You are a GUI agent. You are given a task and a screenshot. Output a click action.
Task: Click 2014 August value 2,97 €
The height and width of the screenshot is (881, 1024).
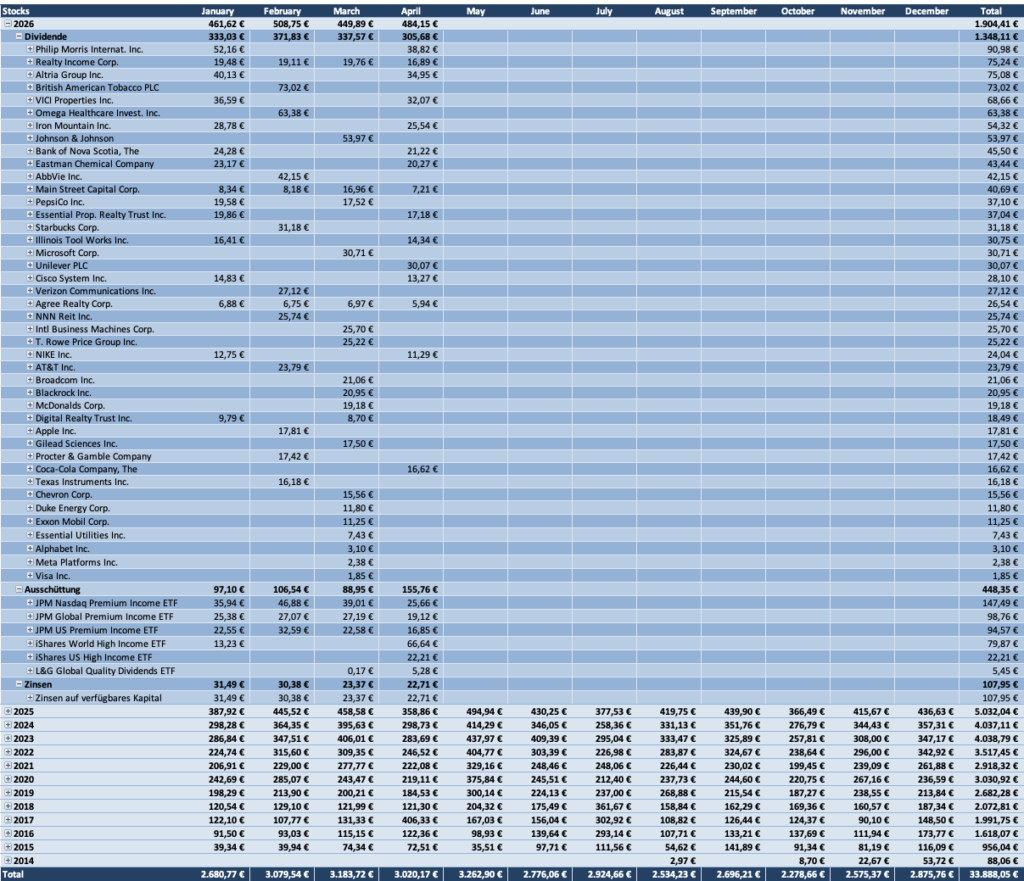click(x=682, y=861)
